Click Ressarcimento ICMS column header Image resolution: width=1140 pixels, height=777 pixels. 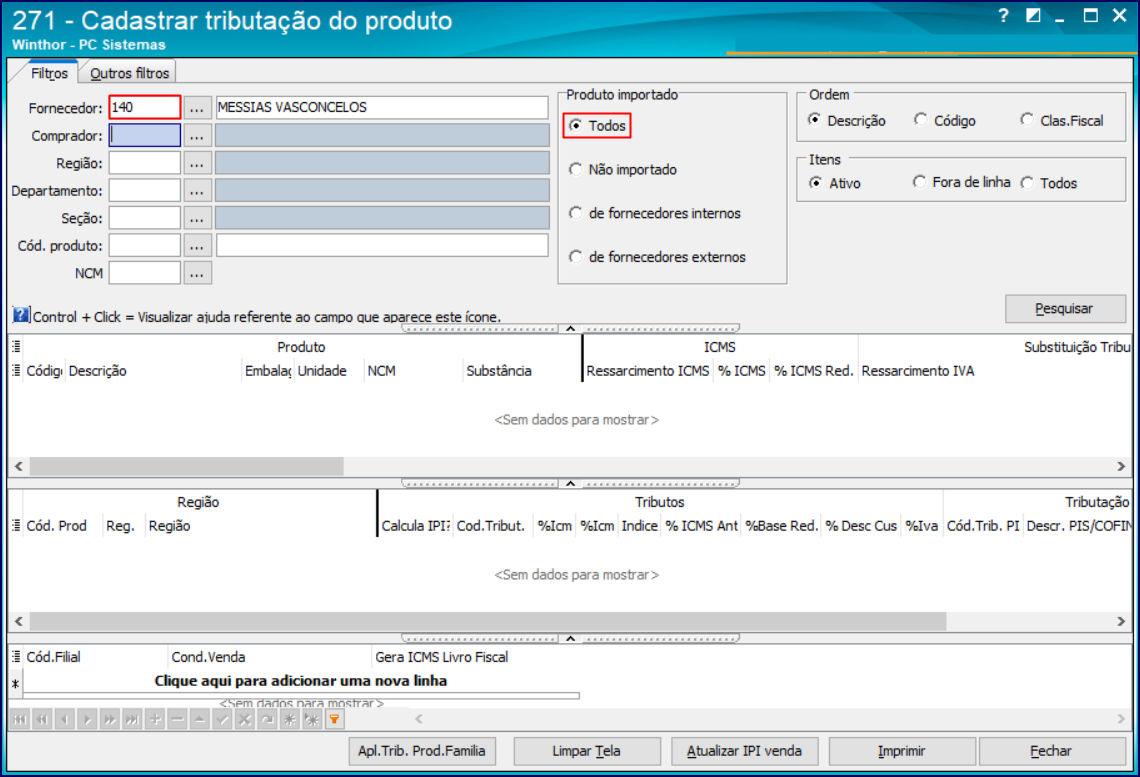tap(648, 371)
